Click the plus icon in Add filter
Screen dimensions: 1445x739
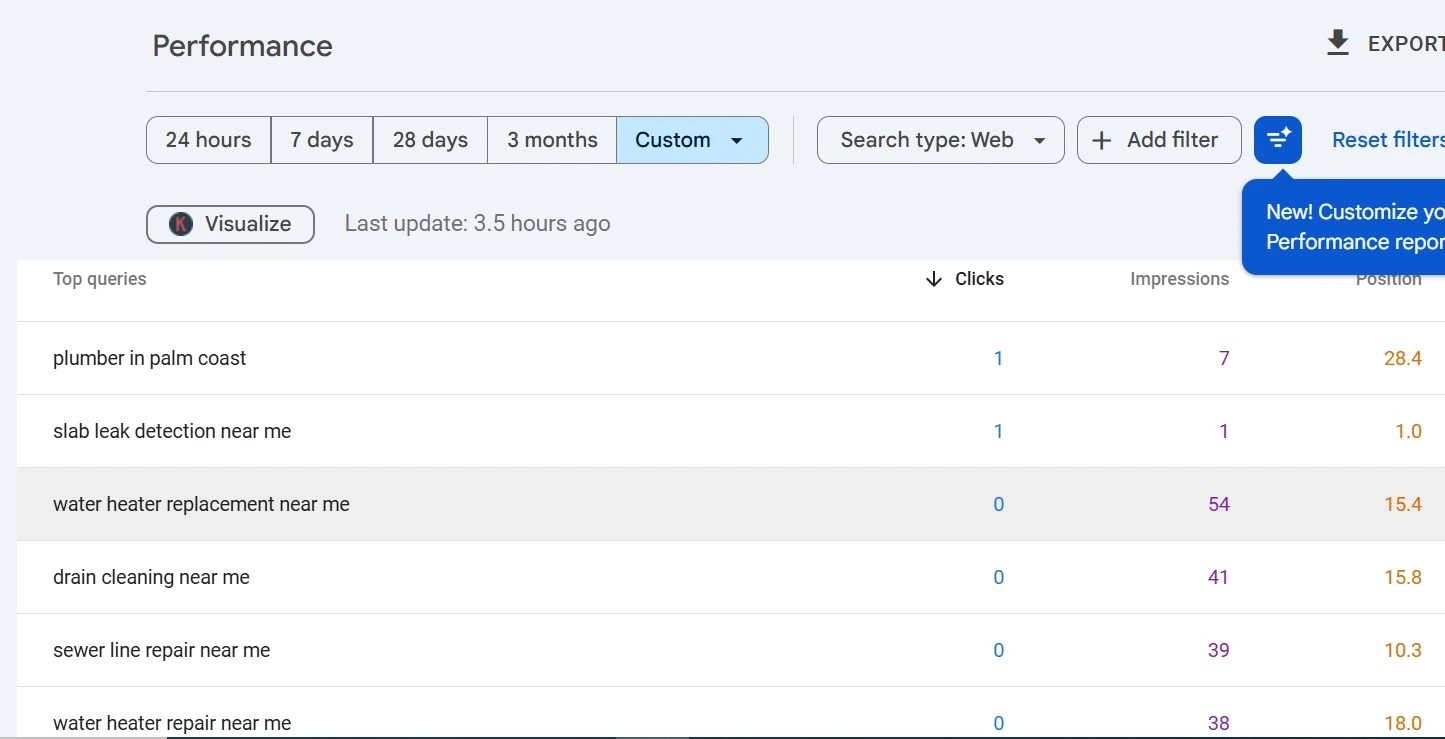pyautogui.click(x=1101, y=140)
